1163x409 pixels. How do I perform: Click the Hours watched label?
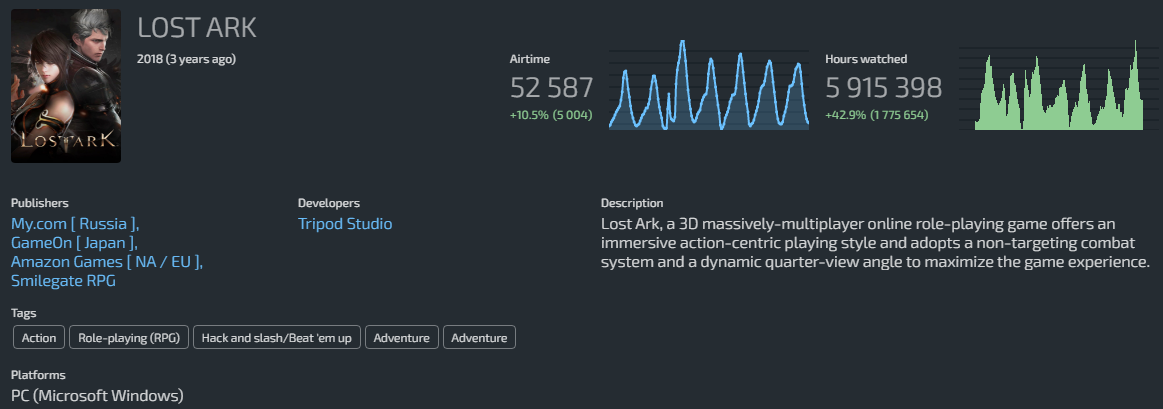click(x=866, y=59)
